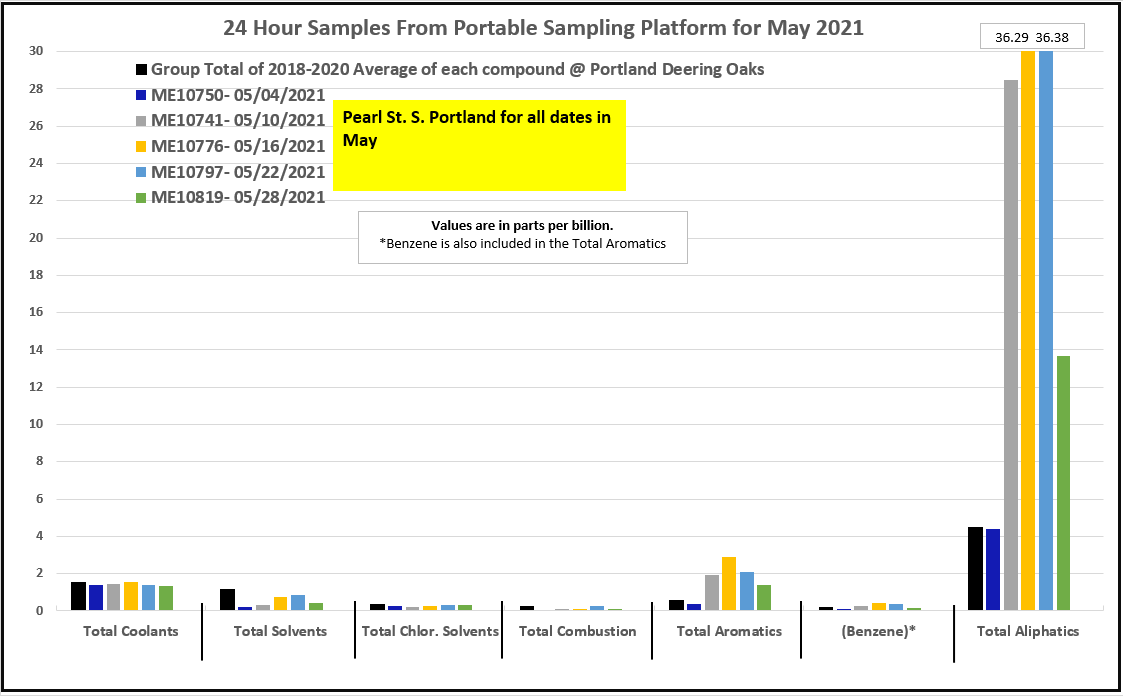Select the light blue ME10797 legend swatch
The image size is (1123, 696).
(142, 172)
